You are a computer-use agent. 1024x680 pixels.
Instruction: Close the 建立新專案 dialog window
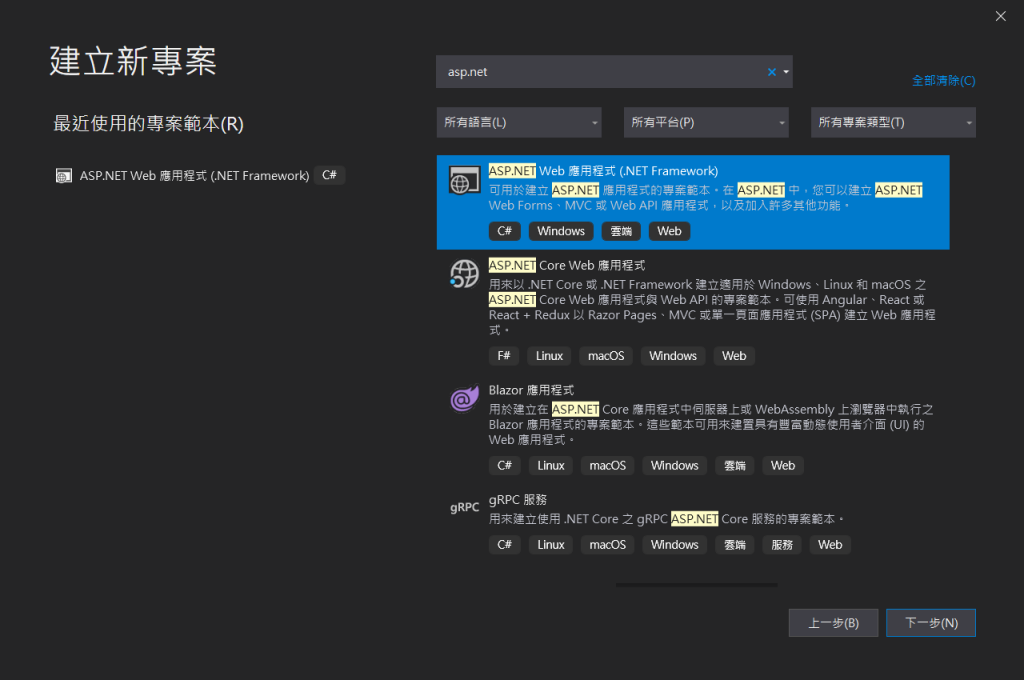pos(1000,16)
